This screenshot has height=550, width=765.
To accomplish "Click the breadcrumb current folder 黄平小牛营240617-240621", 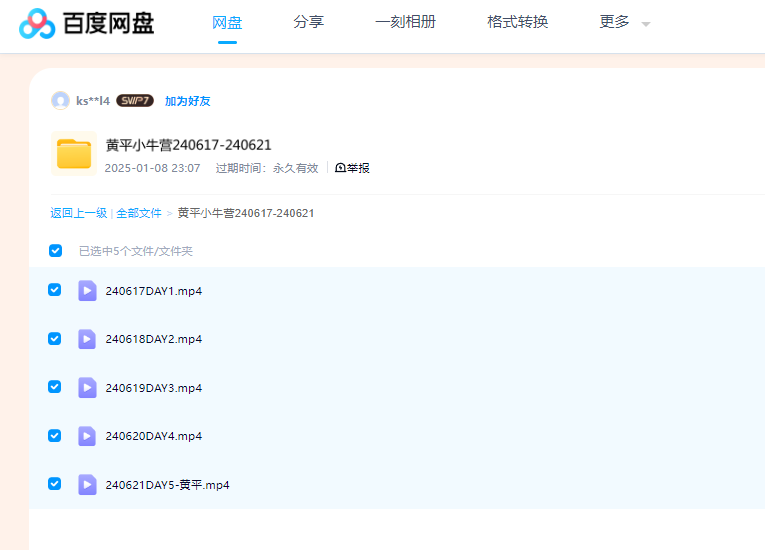I will [x=246, y=213].
